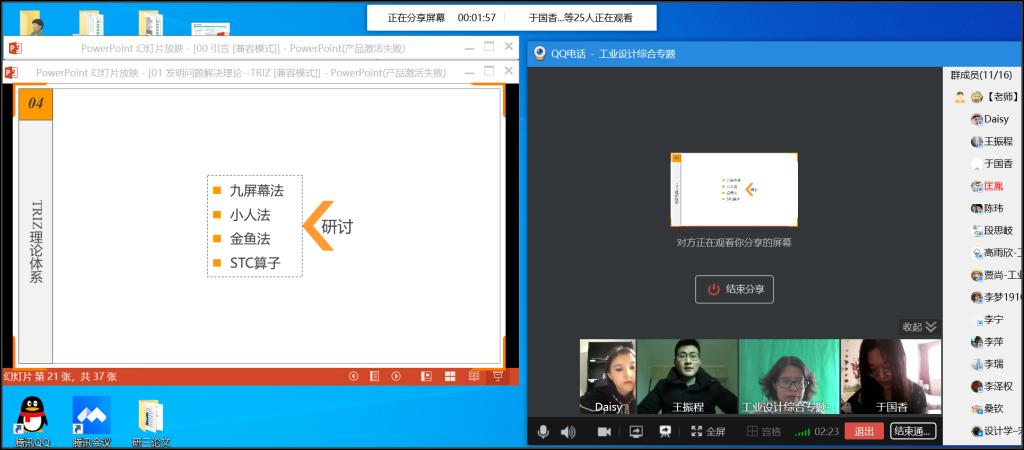Click the screen share icon in call toolbar
The image size is (1024, 450).
tap(636, 432)
